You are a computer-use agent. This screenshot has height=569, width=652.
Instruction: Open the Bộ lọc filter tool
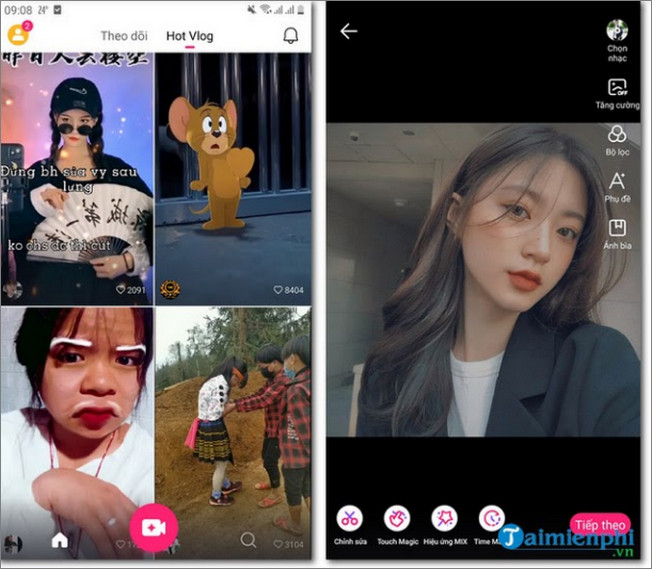click(x=617, y=139)
